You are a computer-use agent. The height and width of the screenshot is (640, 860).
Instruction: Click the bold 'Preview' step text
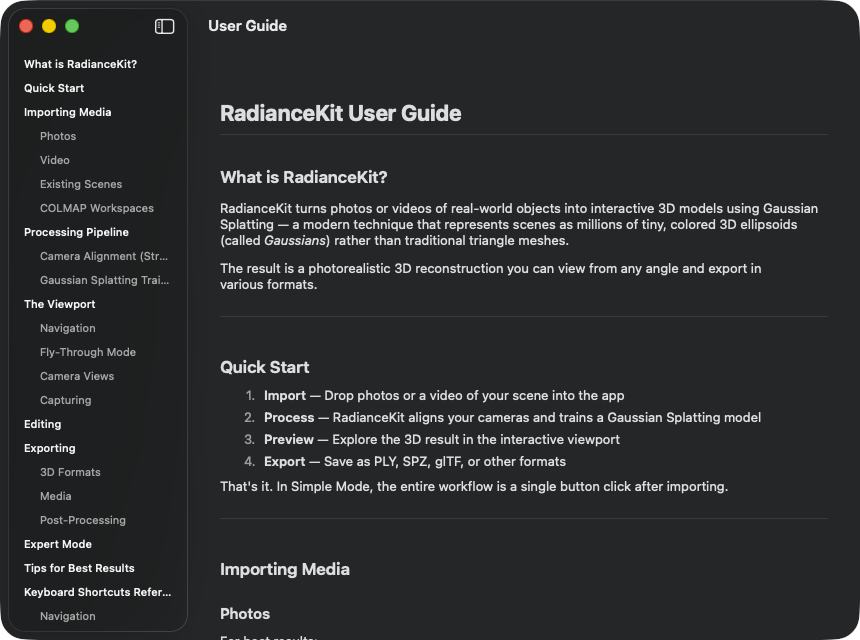288,439
